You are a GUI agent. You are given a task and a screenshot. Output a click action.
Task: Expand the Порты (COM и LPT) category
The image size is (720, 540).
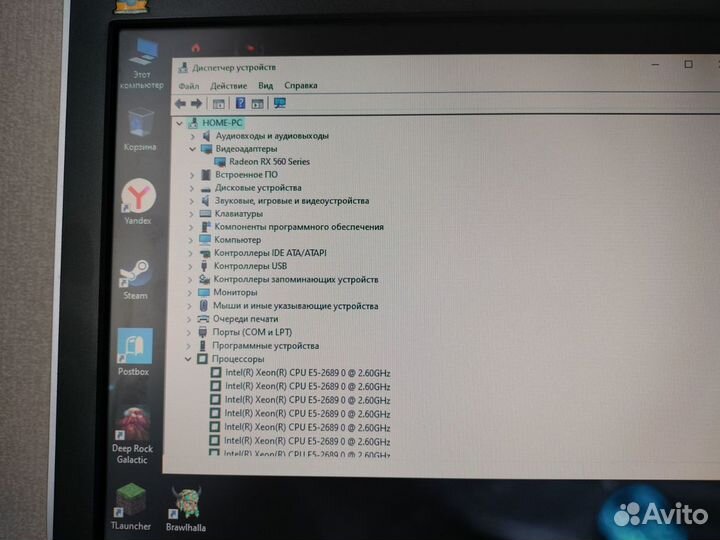pos(189,332)
